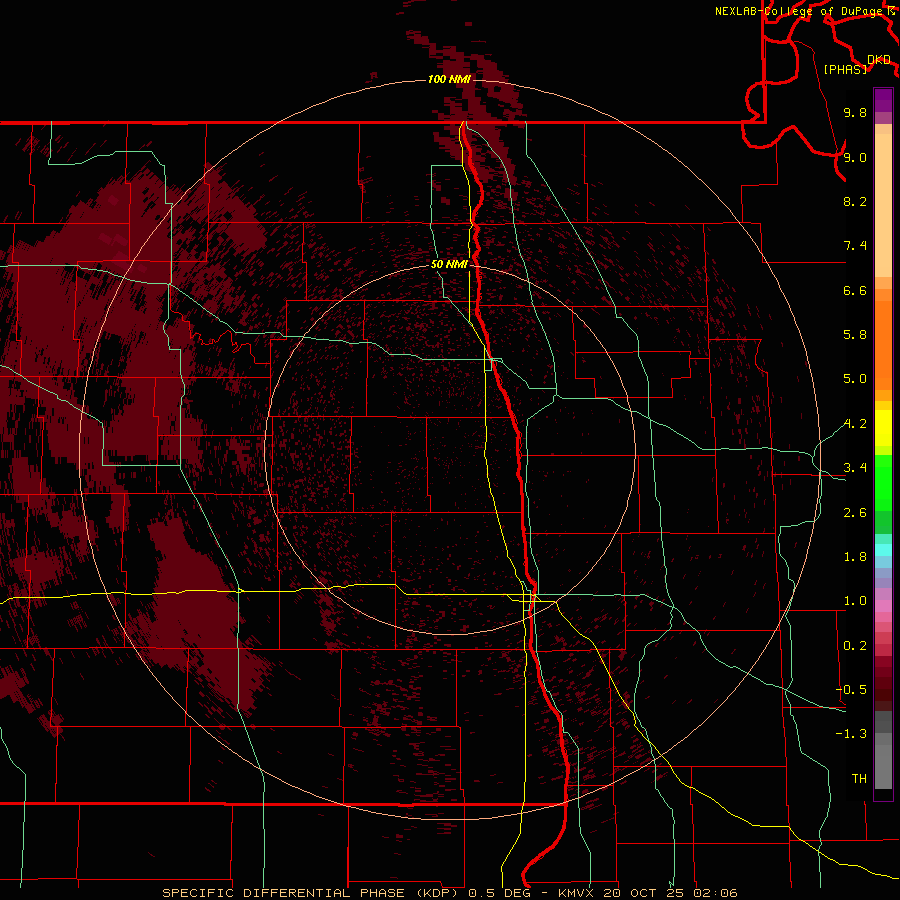The height and width of the screenshot is (900, 900).
Task: Click the 02:06 timestamp in the caption
Action: point(715,893)
